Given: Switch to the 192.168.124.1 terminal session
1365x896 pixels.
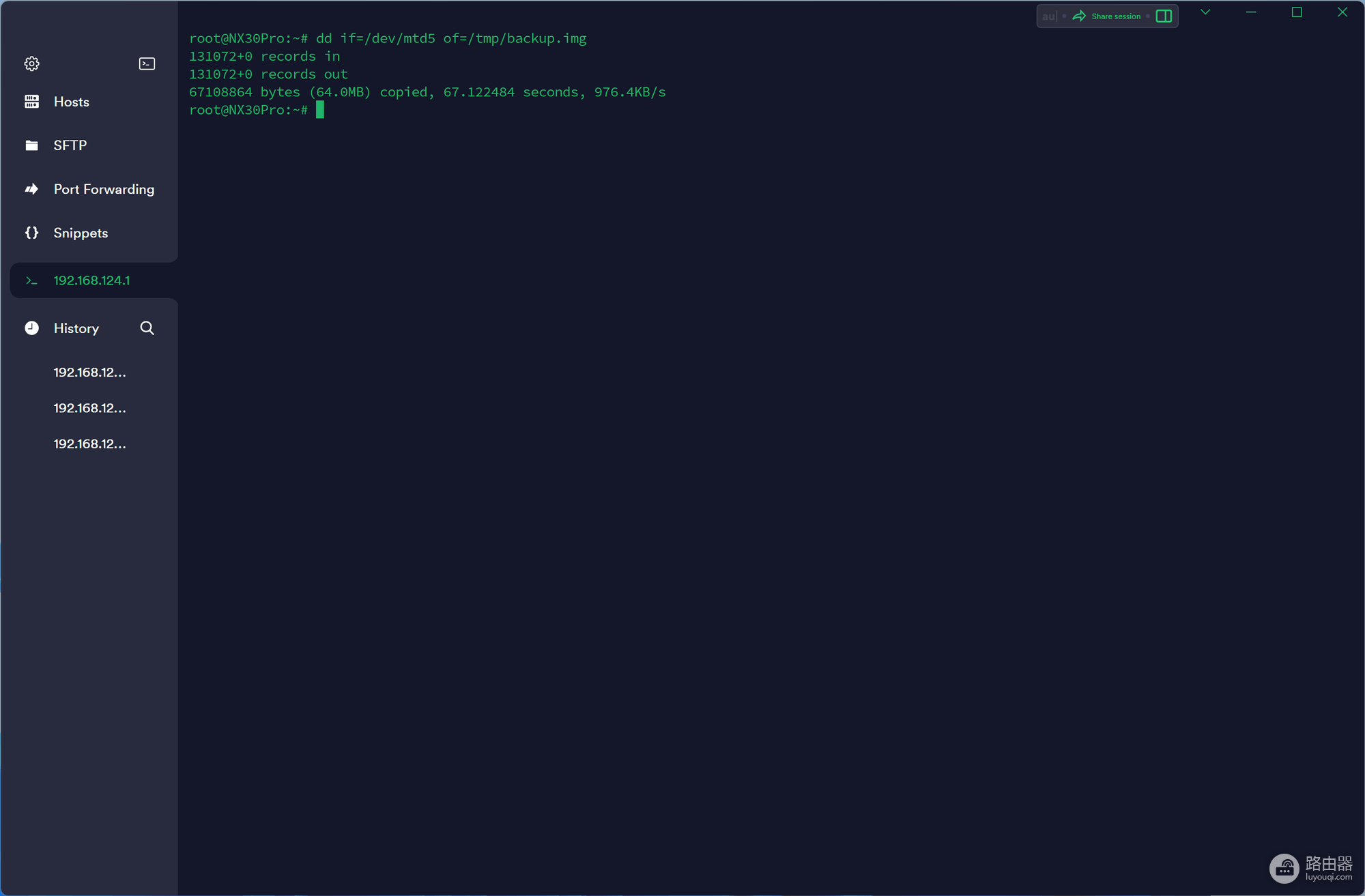Looking at the screenshot, I should (94, 280).
